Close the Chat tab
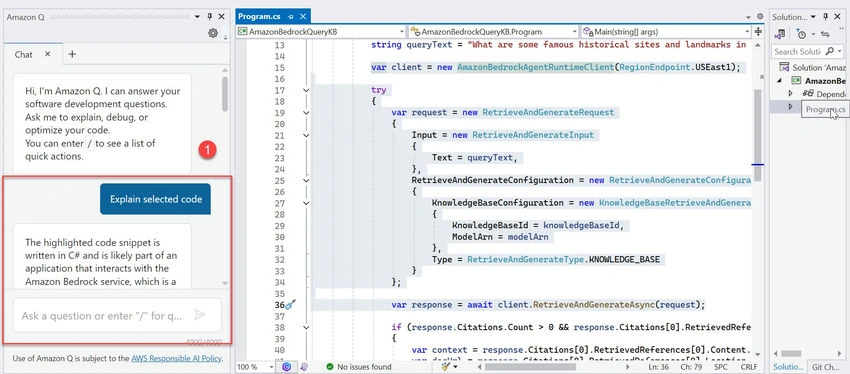Screen dimensions: 850x374 [x=48, y=54]
